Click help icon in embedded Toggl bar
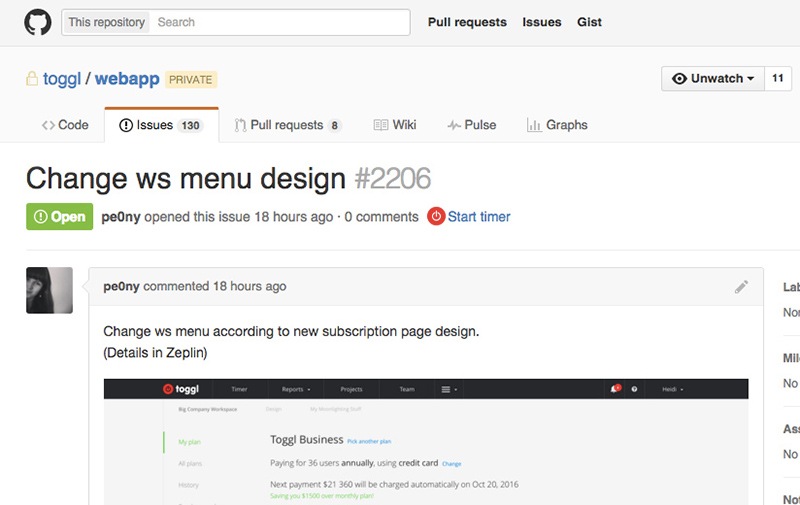Image resolution: width=800 pixels, height=505 pixels. coord(634,389)
